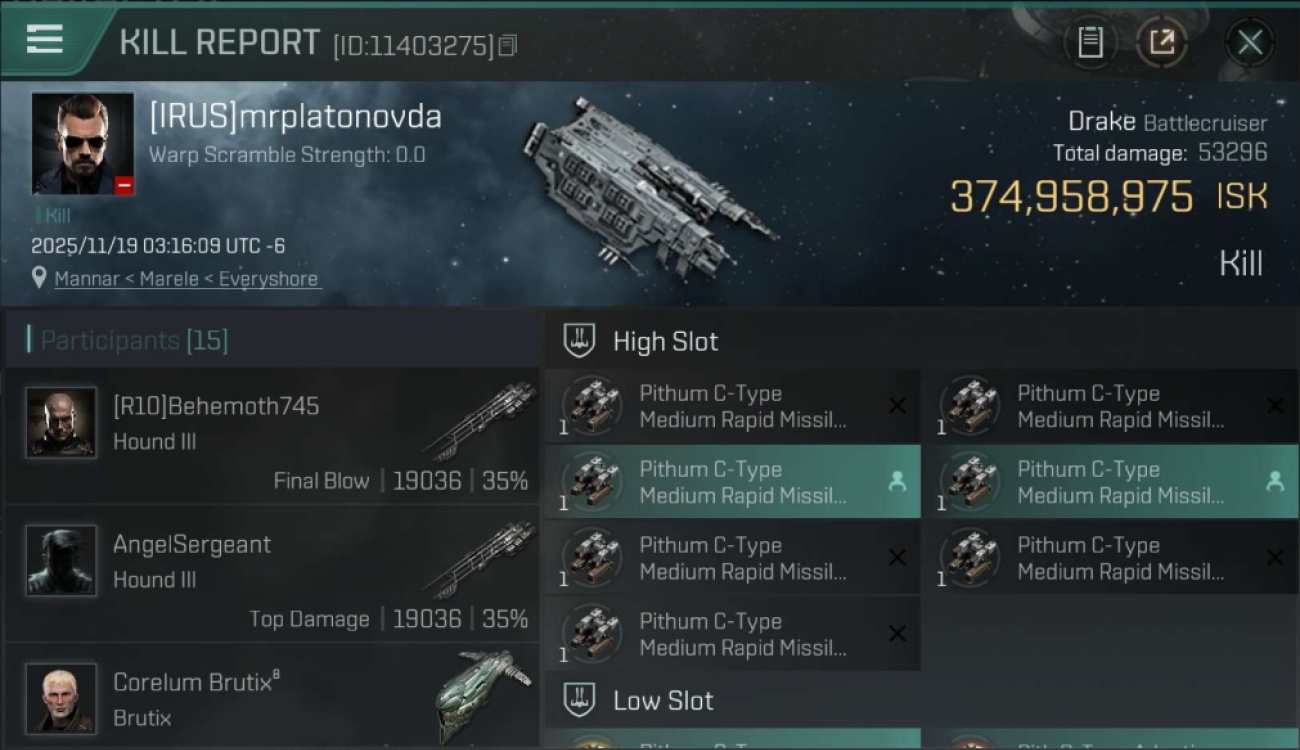Image resolution: width=1300 pixels, height=750 pixels.
Task: Click the Participants section header
Action: tap(134, 340)
